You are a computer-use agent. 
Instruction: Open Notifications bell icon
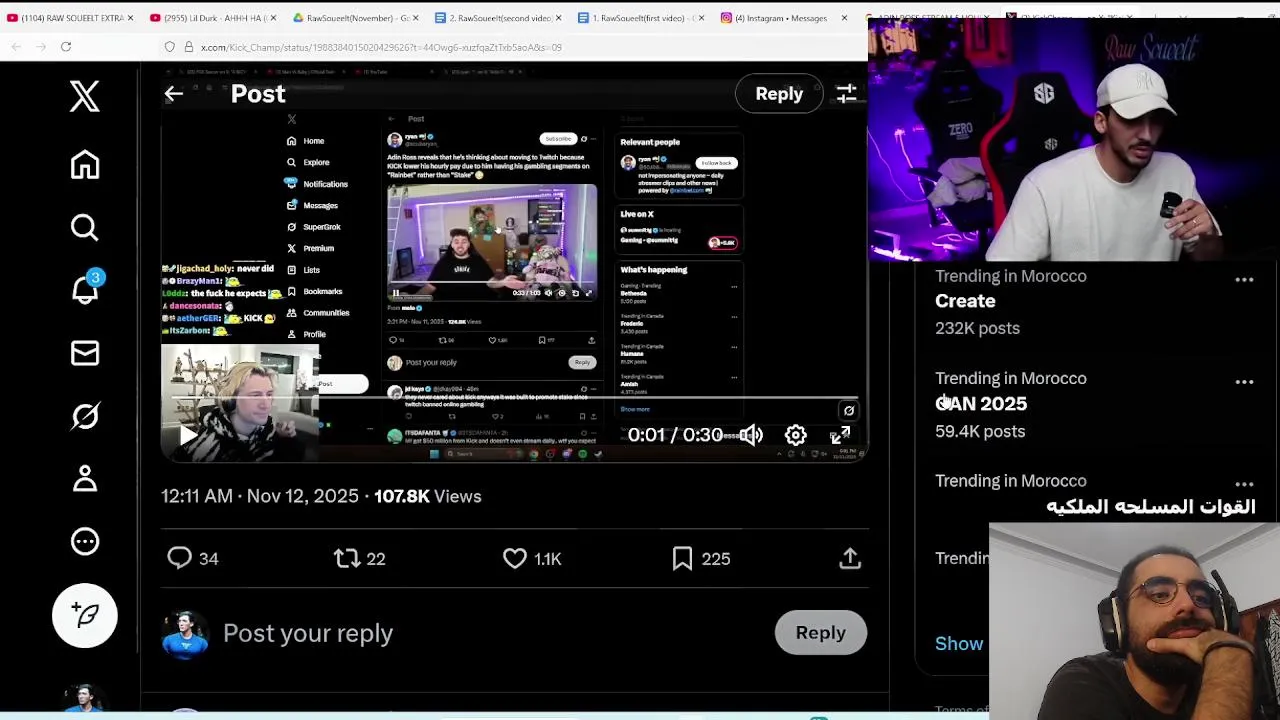85,289
